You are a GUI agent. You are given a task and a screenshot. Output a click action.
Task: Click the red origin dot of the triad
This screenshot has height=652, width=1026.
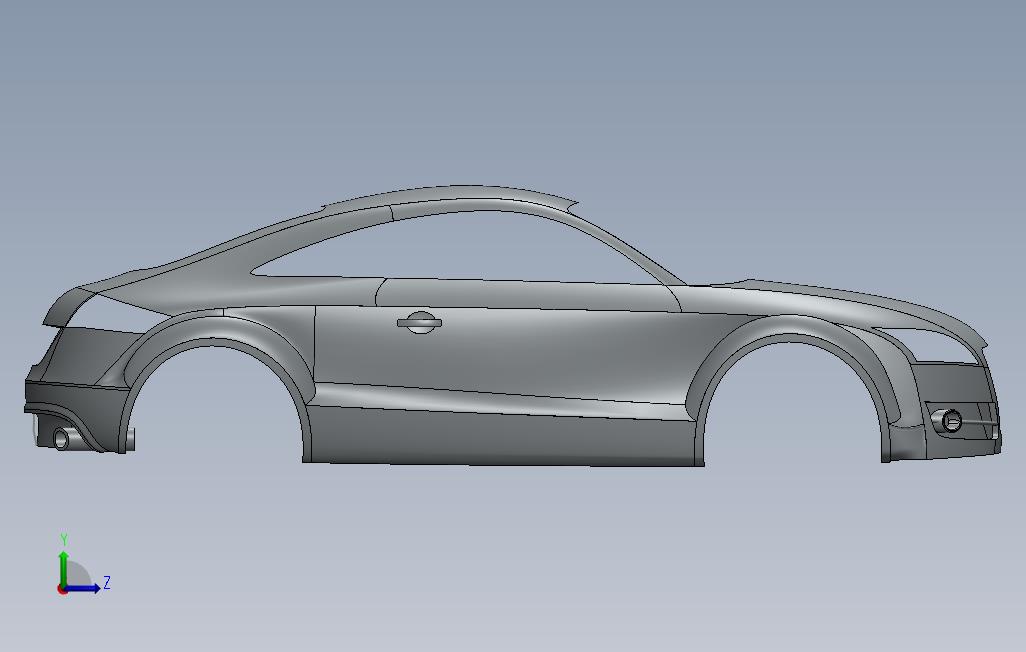click(62, 589)
